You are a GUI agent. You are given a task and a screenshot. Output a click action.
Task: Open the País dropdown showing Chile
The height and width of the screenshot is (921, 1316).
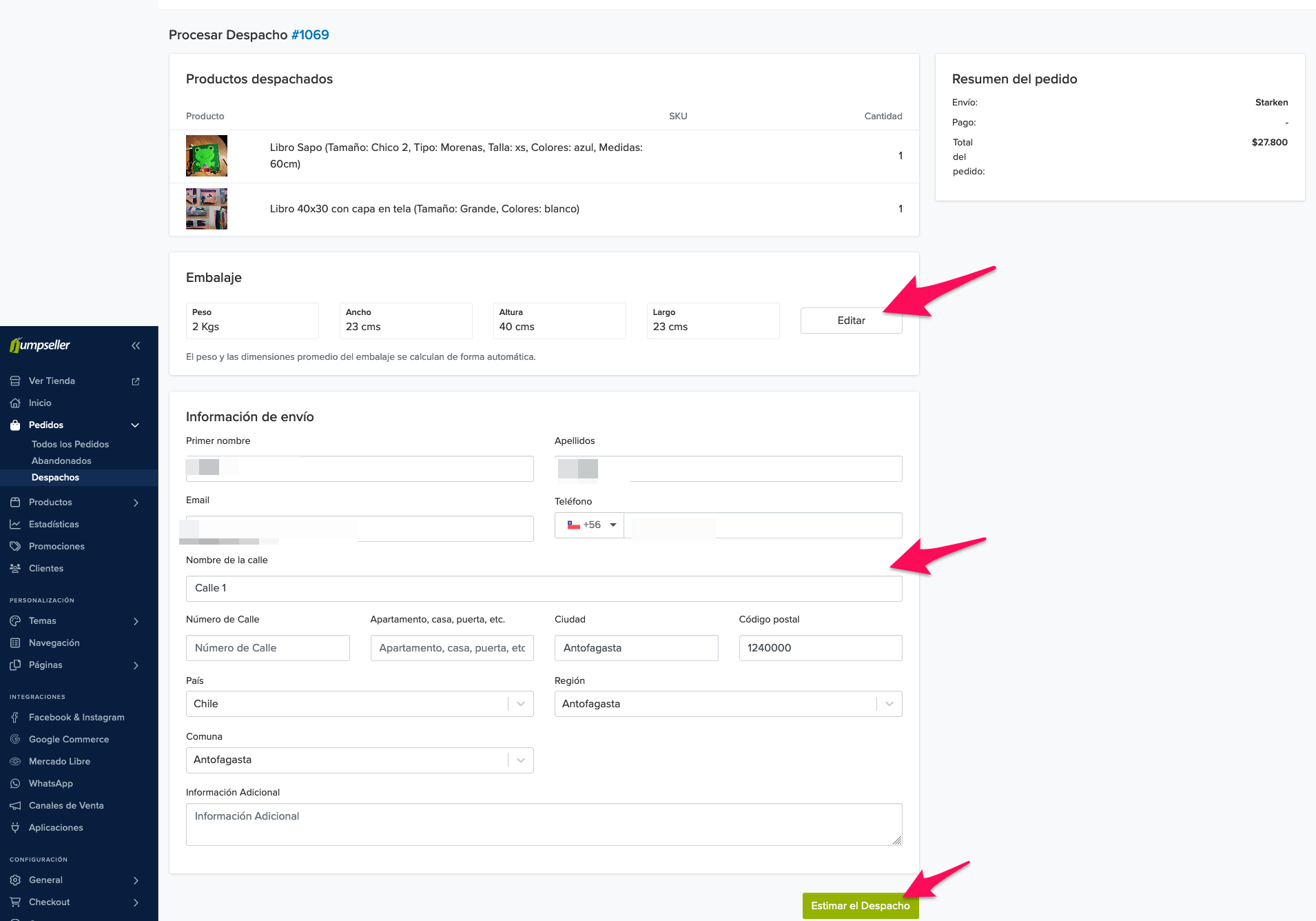[359, 704]
